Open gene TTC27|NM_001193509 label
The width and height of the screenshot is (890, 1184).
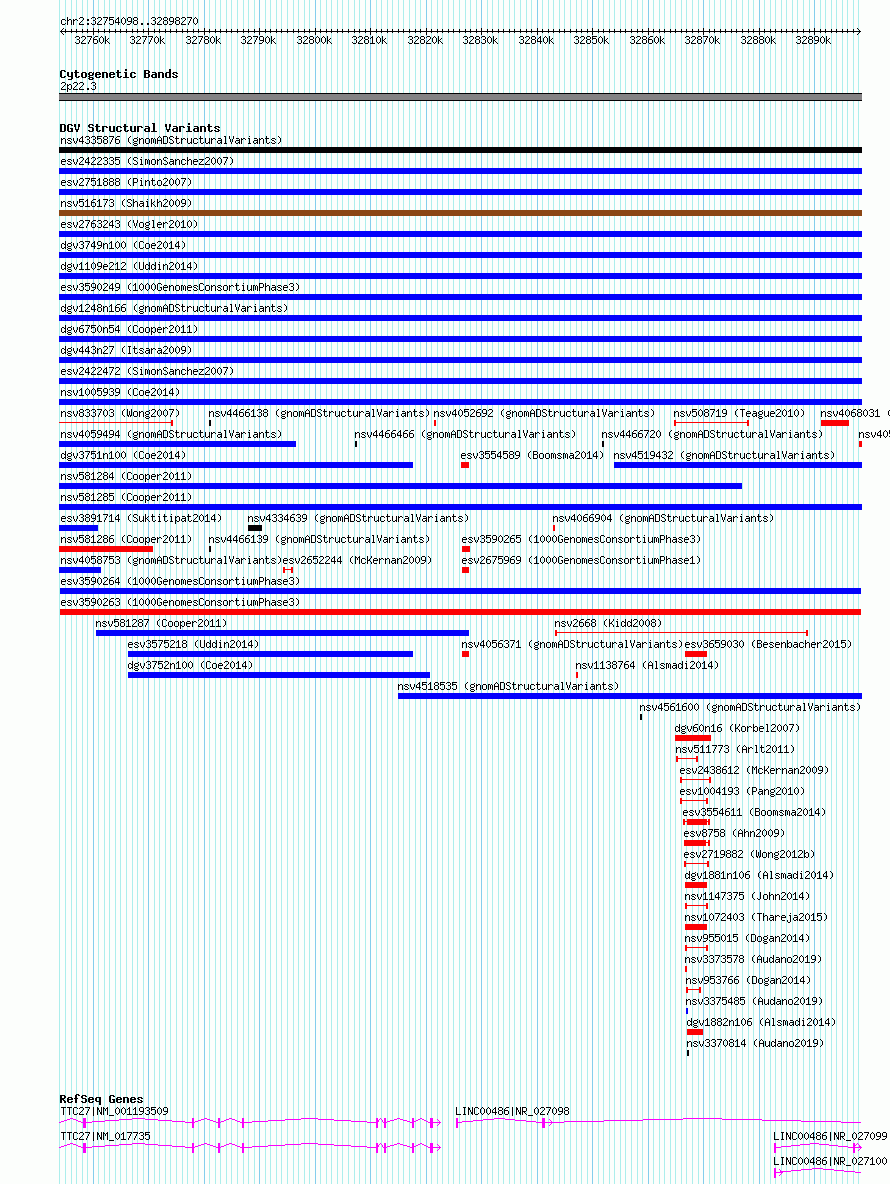click(x=114, y=1112)
